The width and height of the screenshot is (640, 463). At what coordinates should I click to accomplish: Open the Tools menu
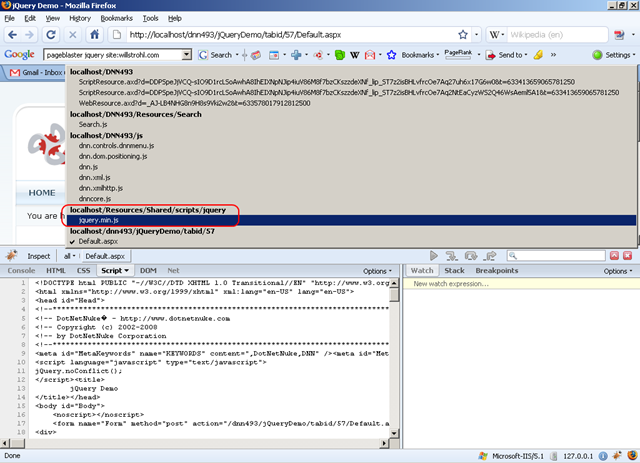(150, 18)
